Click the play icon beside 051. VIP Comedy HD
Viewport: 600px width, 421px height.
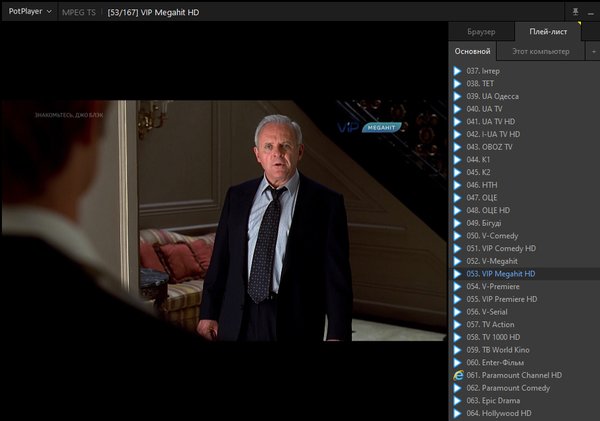pos(457,248)
